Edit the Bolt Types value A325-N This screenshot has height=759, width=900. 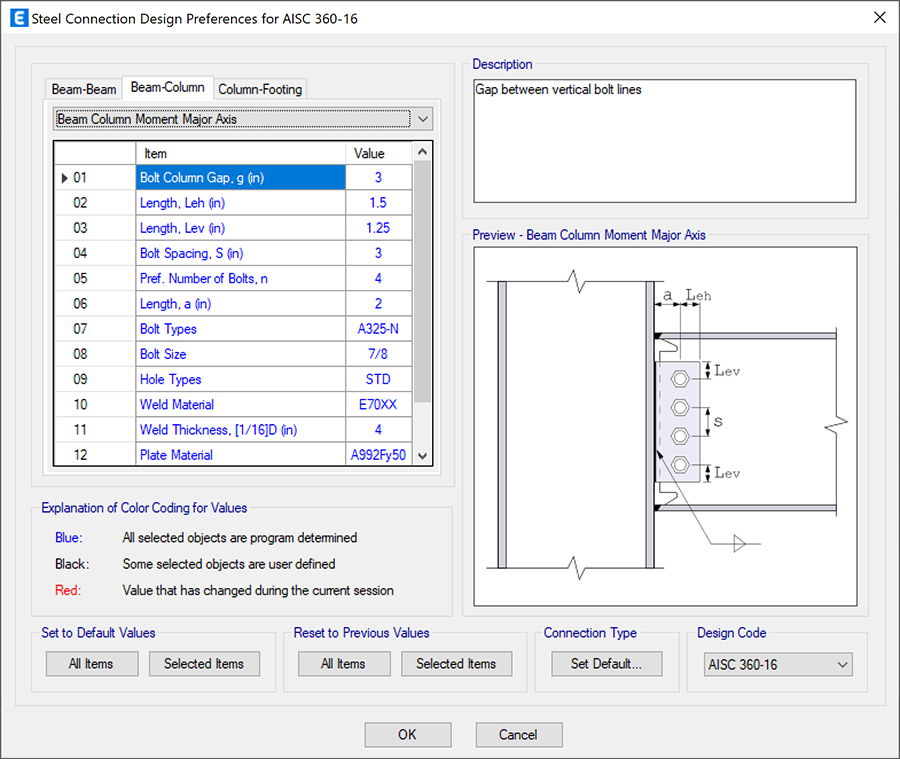click(x=378, y=328)
